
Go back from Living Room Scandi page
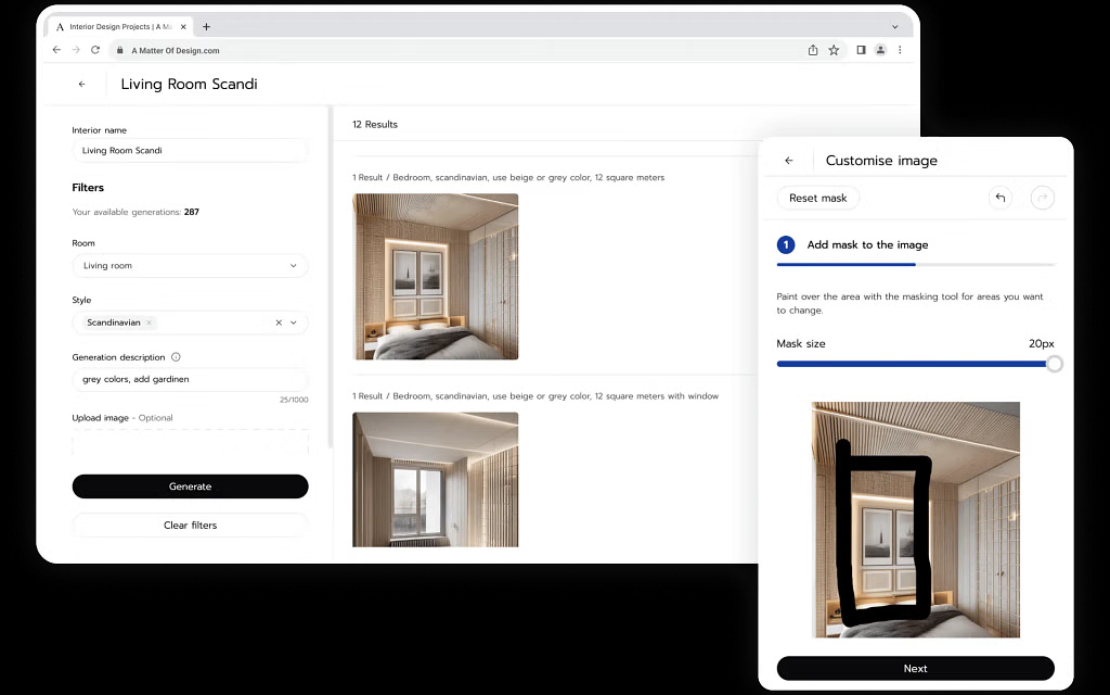click(82, 84)
